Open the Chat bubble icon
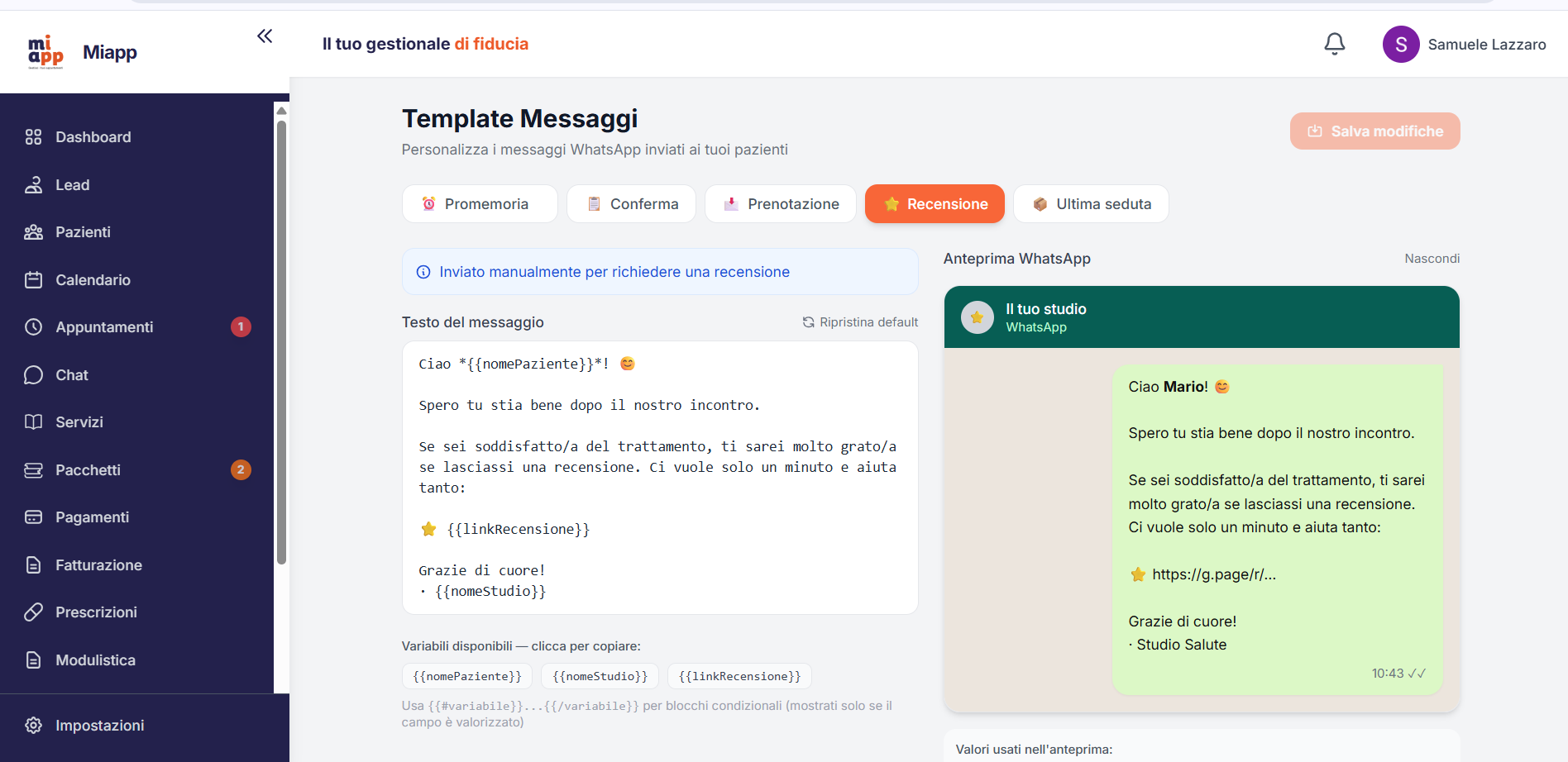This screenshot has width=1568, height=762. 33,375
